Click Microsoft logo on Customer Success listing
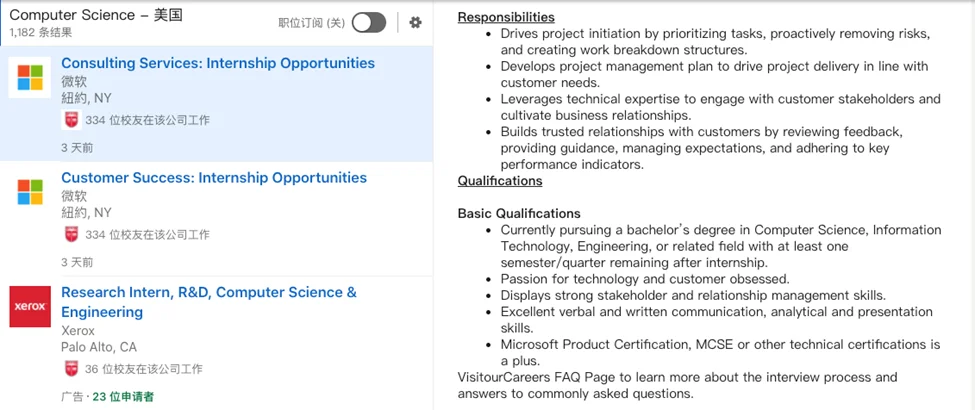This screenshot has height=410, width=975. [x=30, y=192]
